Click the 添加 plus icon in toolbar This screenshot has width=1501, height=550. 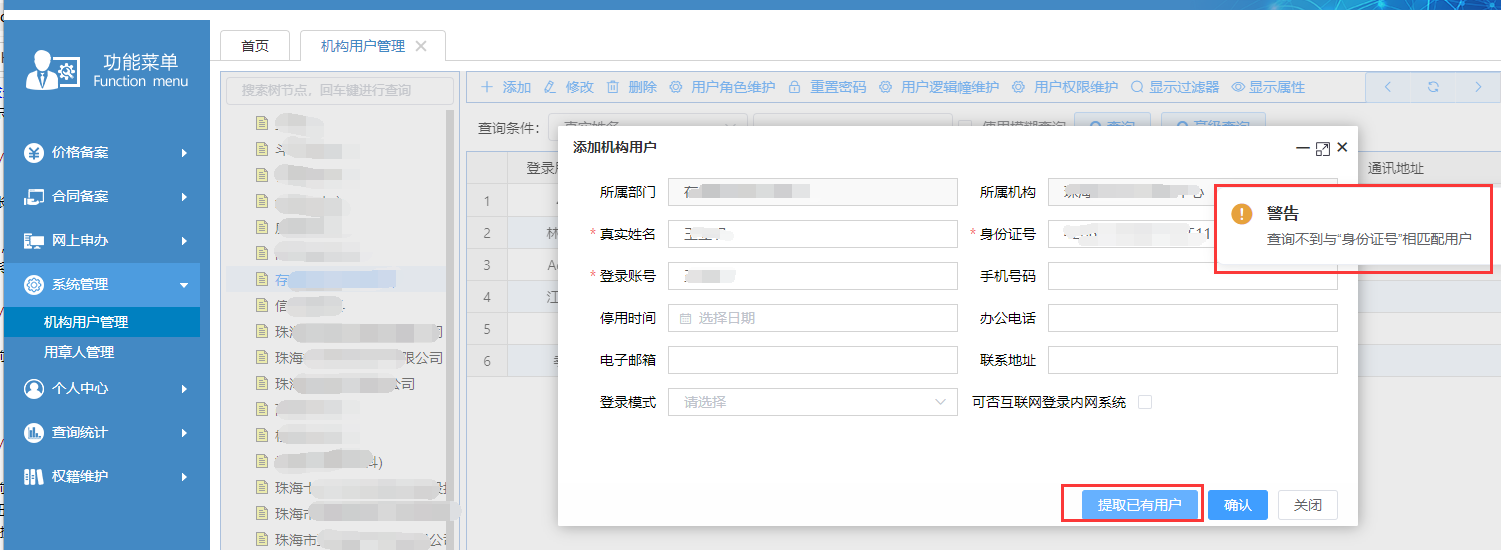487,87
